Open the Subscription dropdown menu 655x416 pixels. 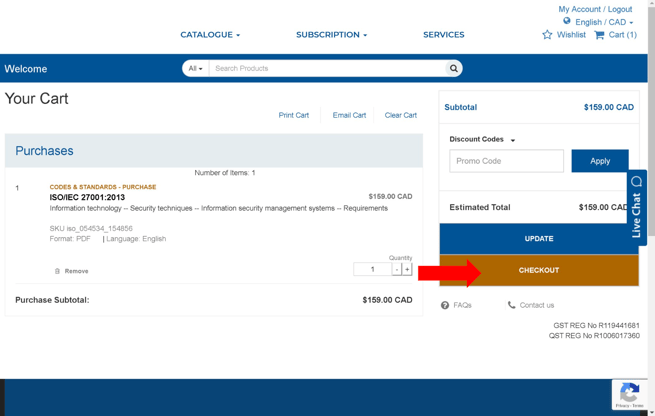pos(332,35)
